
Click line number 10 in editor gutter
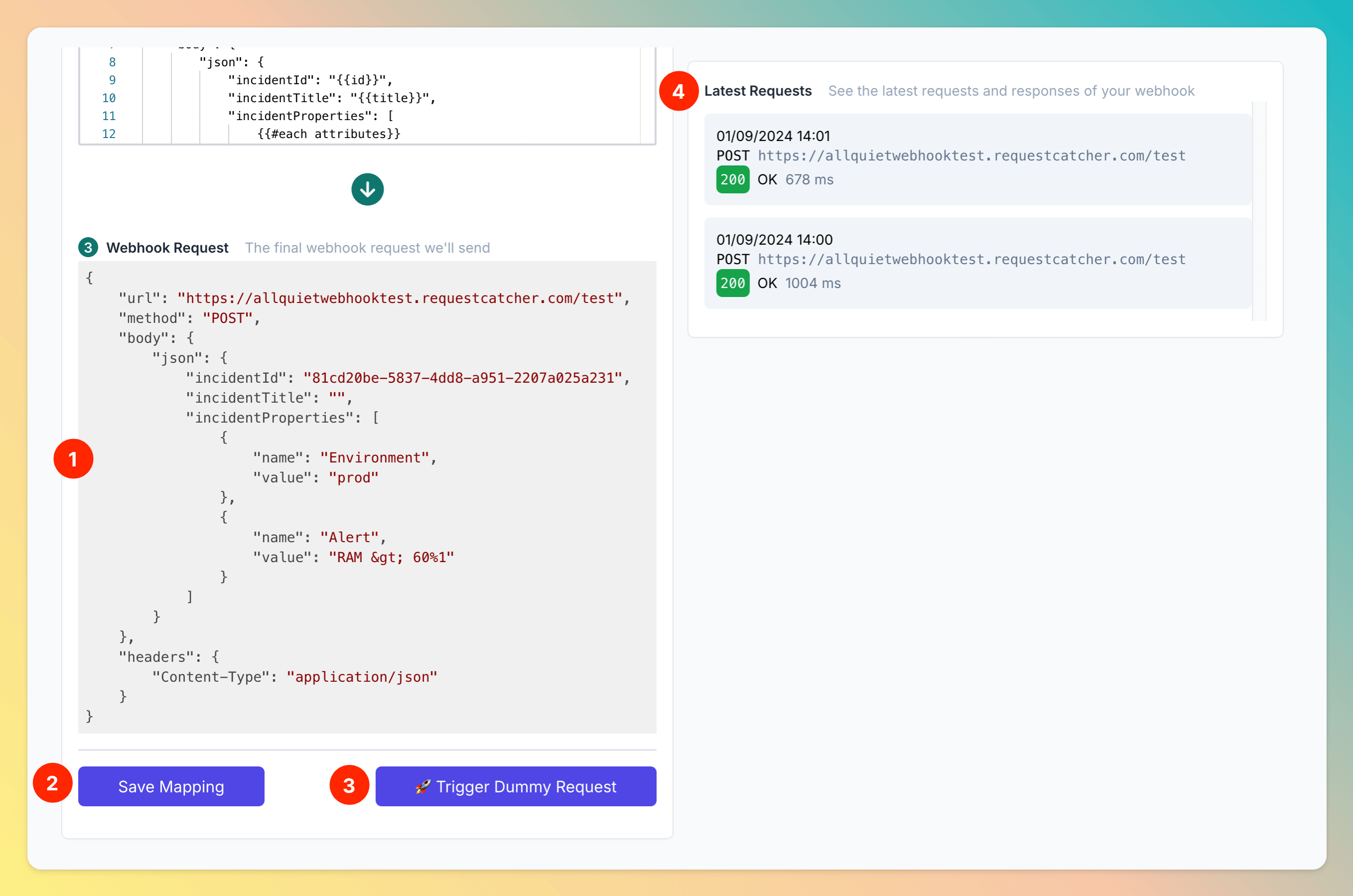coord(109,98)
